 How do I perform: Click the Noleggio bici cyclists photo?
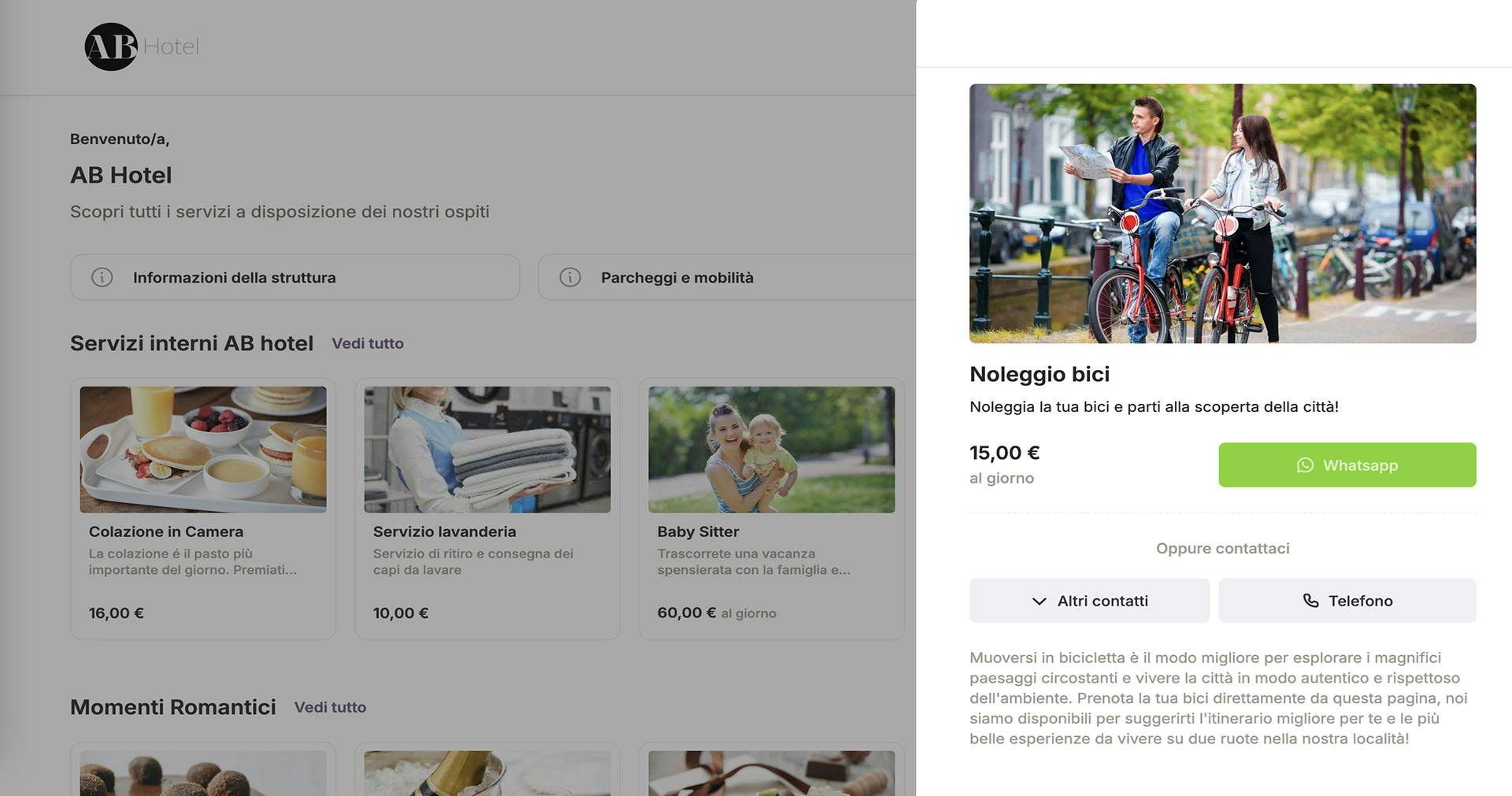pyautogui.click(x=1223, y=213)
